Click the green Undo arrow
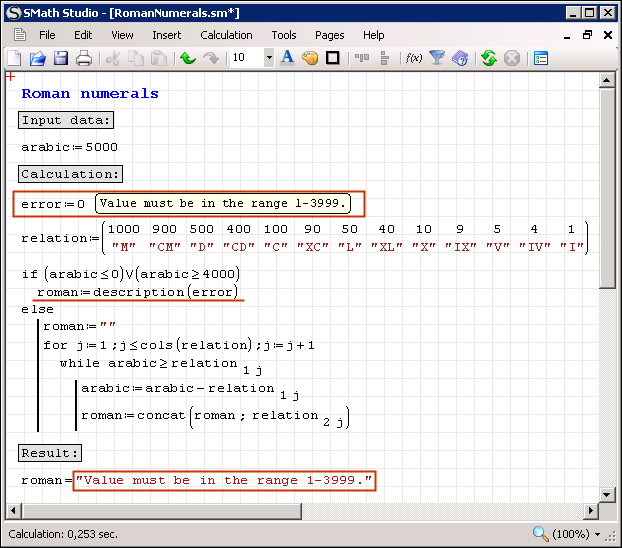This screenshot has width=622, height=548. coord(187,58)
